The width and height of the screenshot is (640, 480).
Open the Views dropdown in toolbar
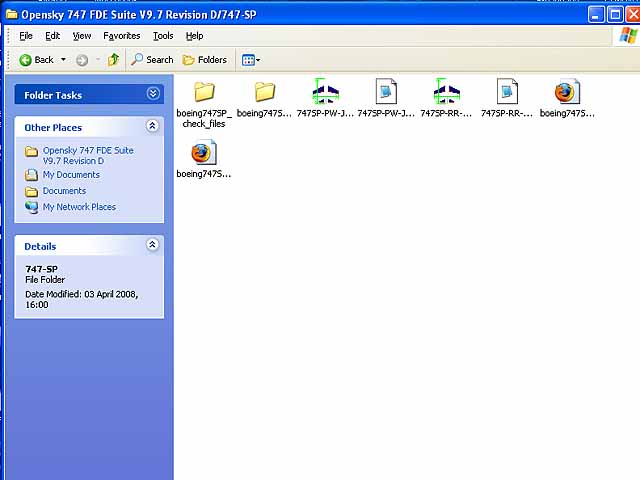click(x=250, y=60)
